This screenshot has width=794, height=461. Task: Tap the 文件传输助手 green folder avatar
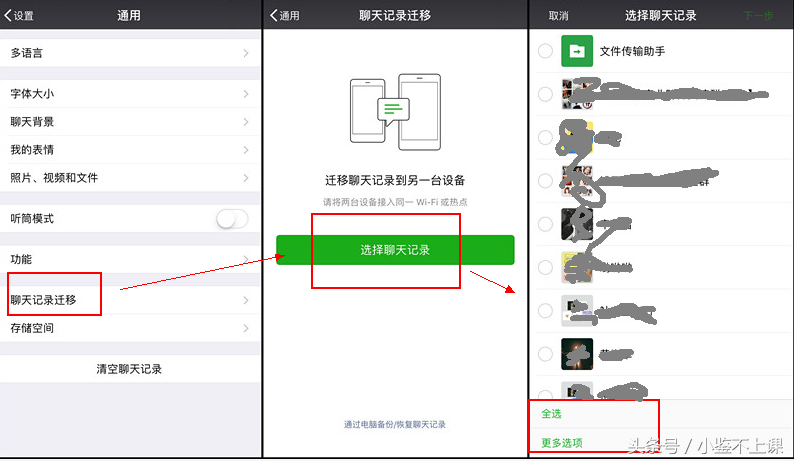pyautogui.click(x=577, y=51)
